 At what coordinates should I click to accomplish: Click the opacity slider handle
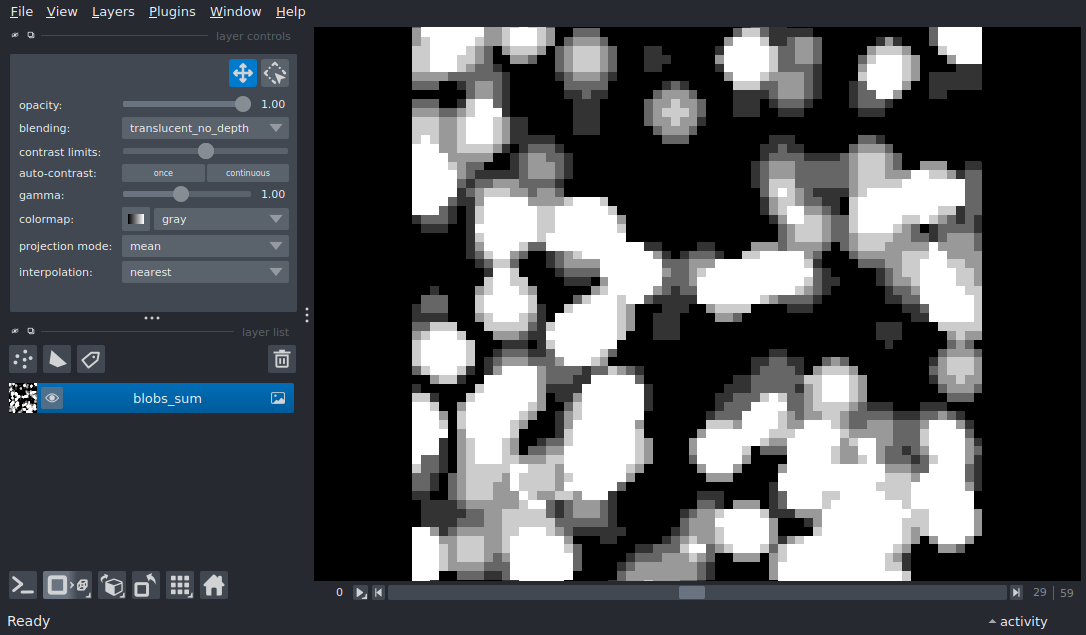click(243, 104)
